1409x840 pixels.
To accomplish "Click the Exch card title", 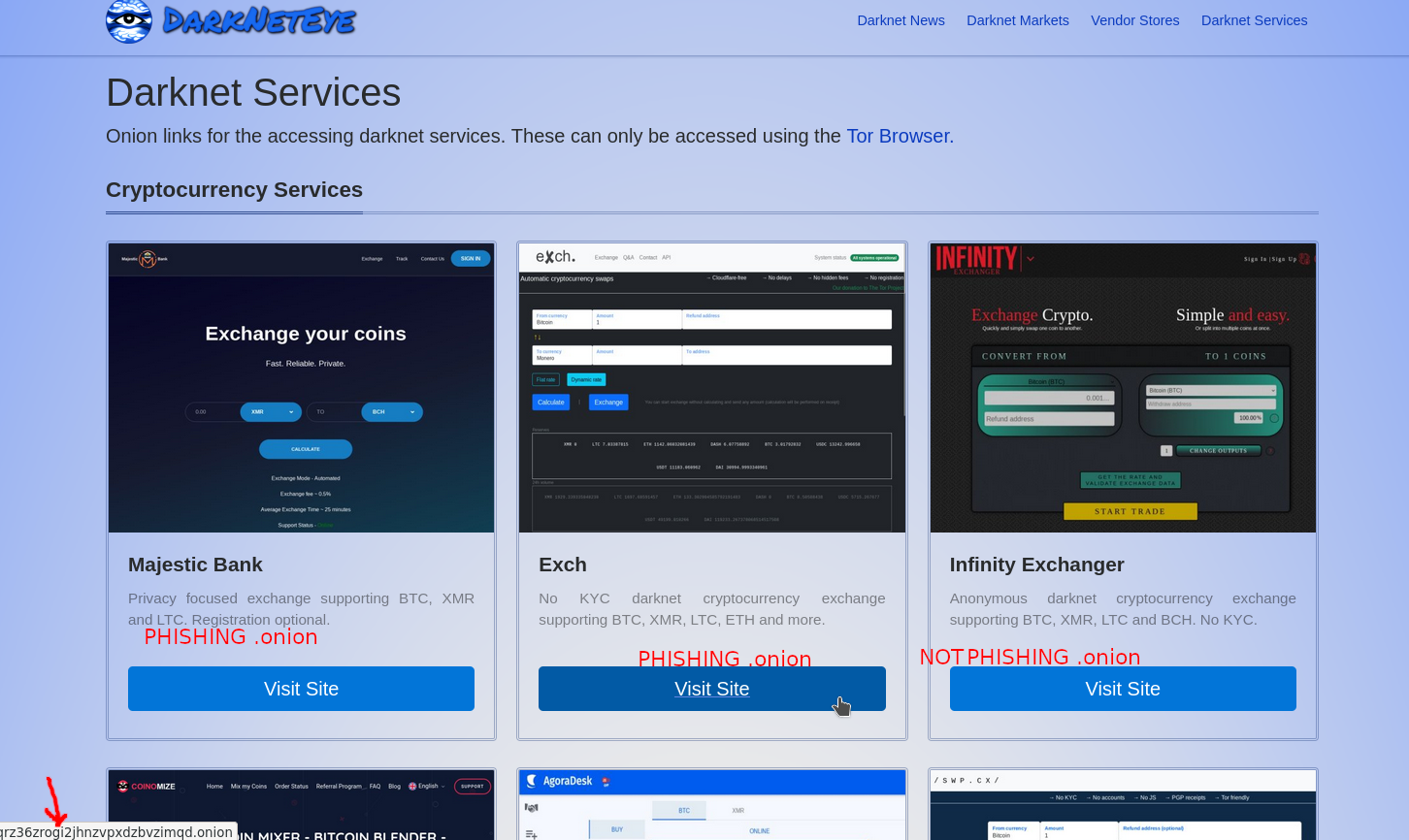I will coord(563,565).
